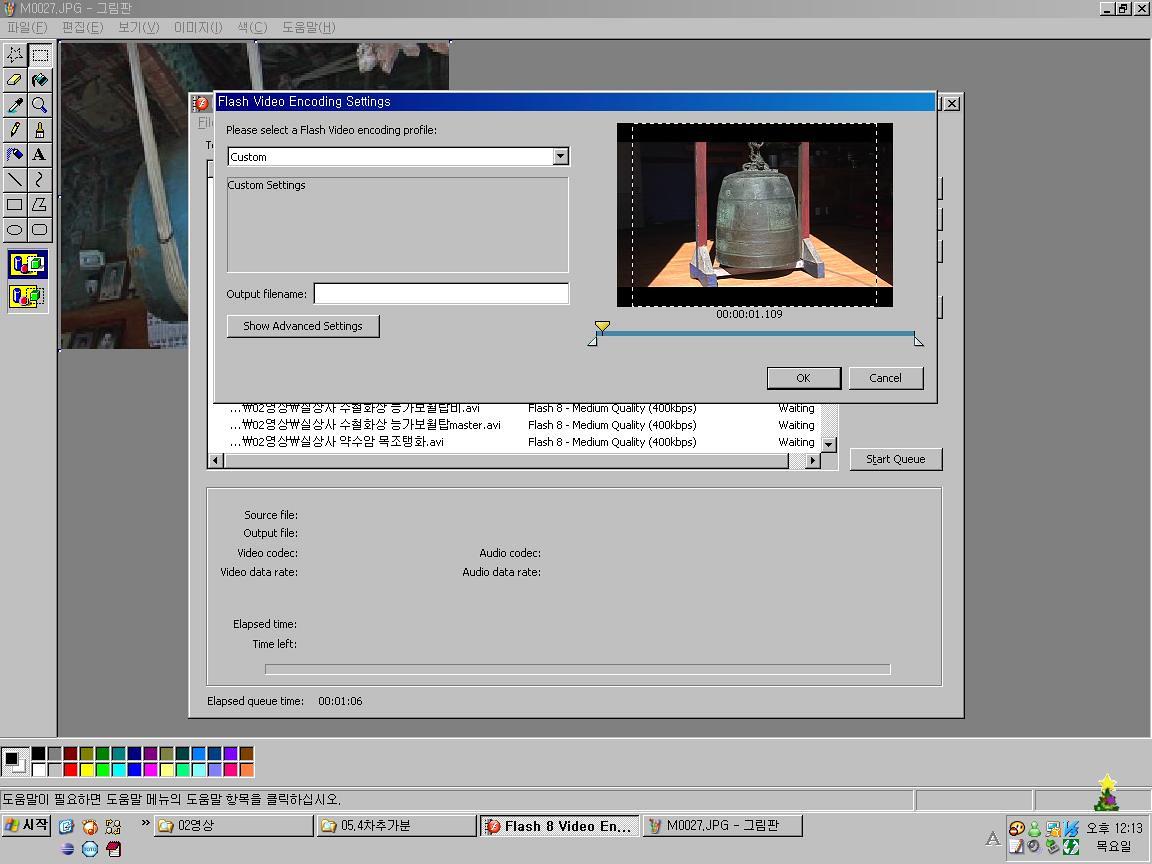
Task: Select the Rounded Rectangle tool
Action: pyautogui.click(x=40, y=230)
